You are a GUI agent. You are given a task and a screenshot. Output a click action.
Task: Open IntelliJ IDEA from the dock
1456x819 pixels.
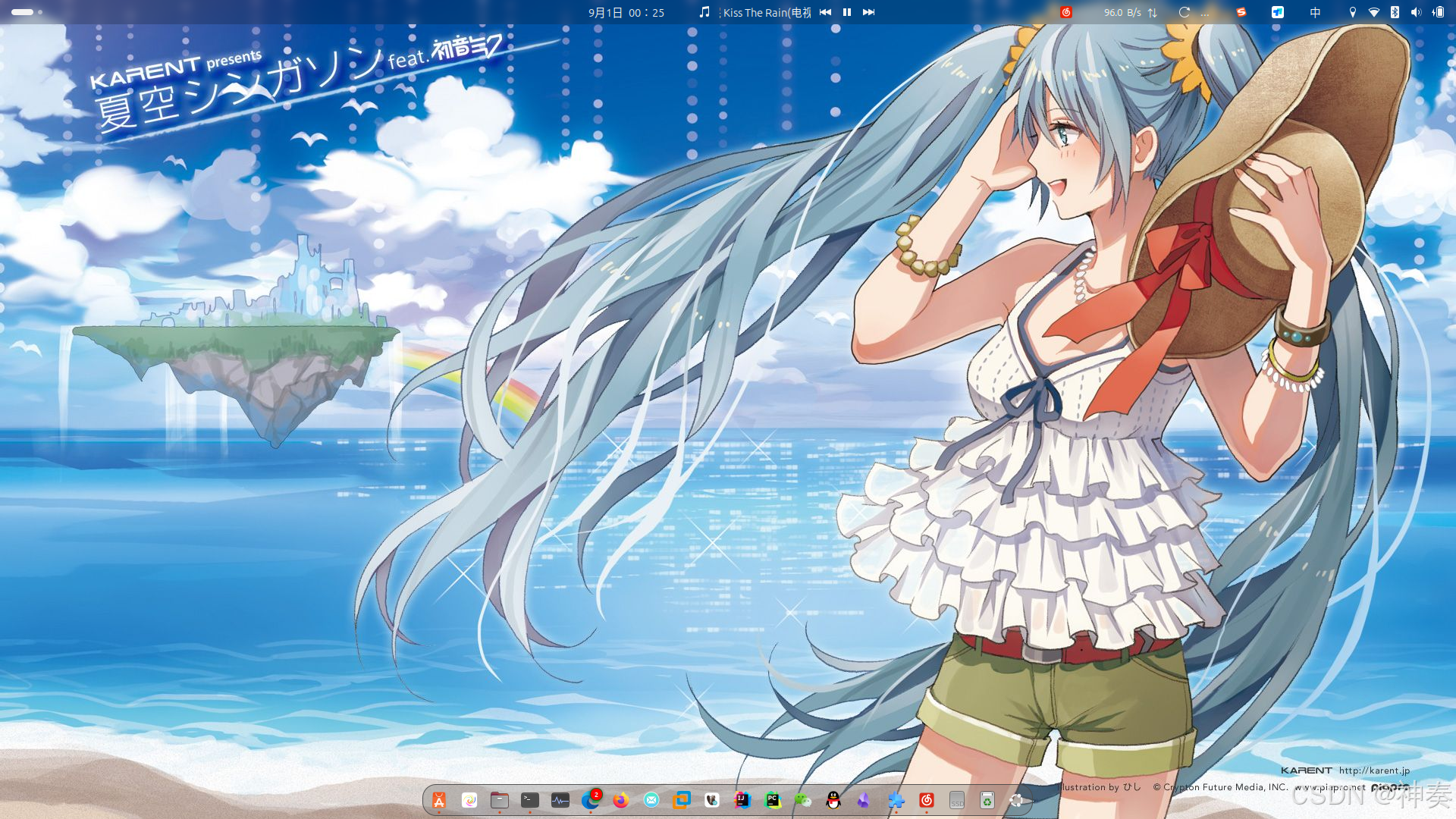(742, 800)
